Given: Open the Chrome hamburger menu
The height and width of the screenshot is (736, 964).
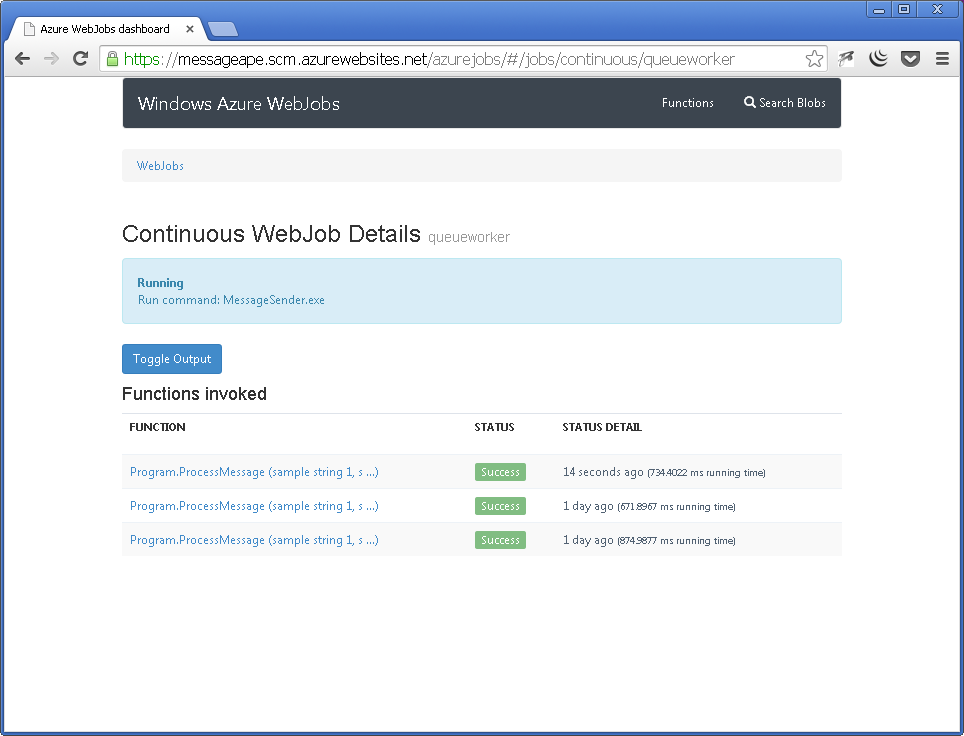Looking at the screenshot, I should tap(942, 59).
